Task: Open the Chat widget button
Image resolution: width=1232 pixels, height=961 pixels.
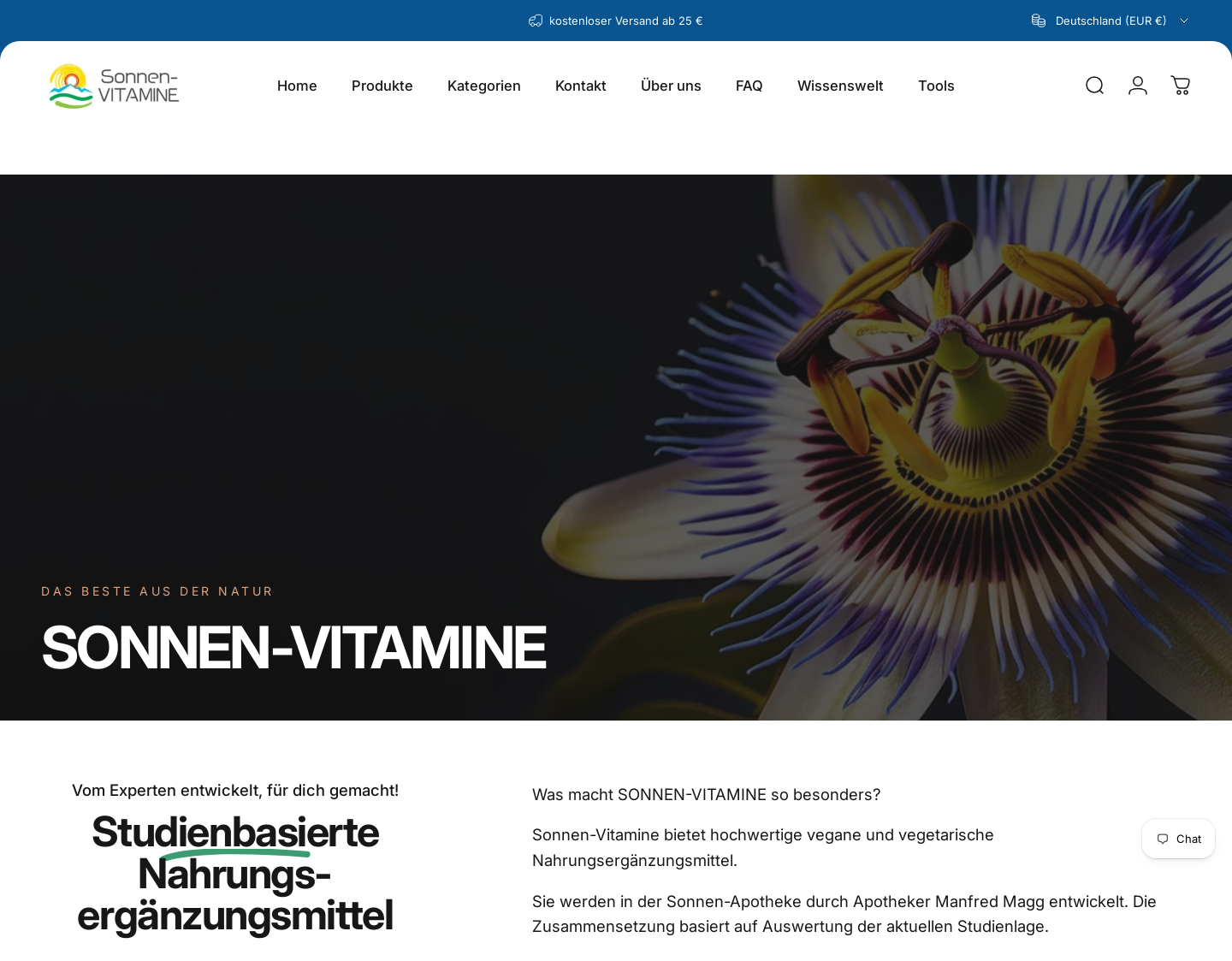Action: click(x=1178, y=839)
